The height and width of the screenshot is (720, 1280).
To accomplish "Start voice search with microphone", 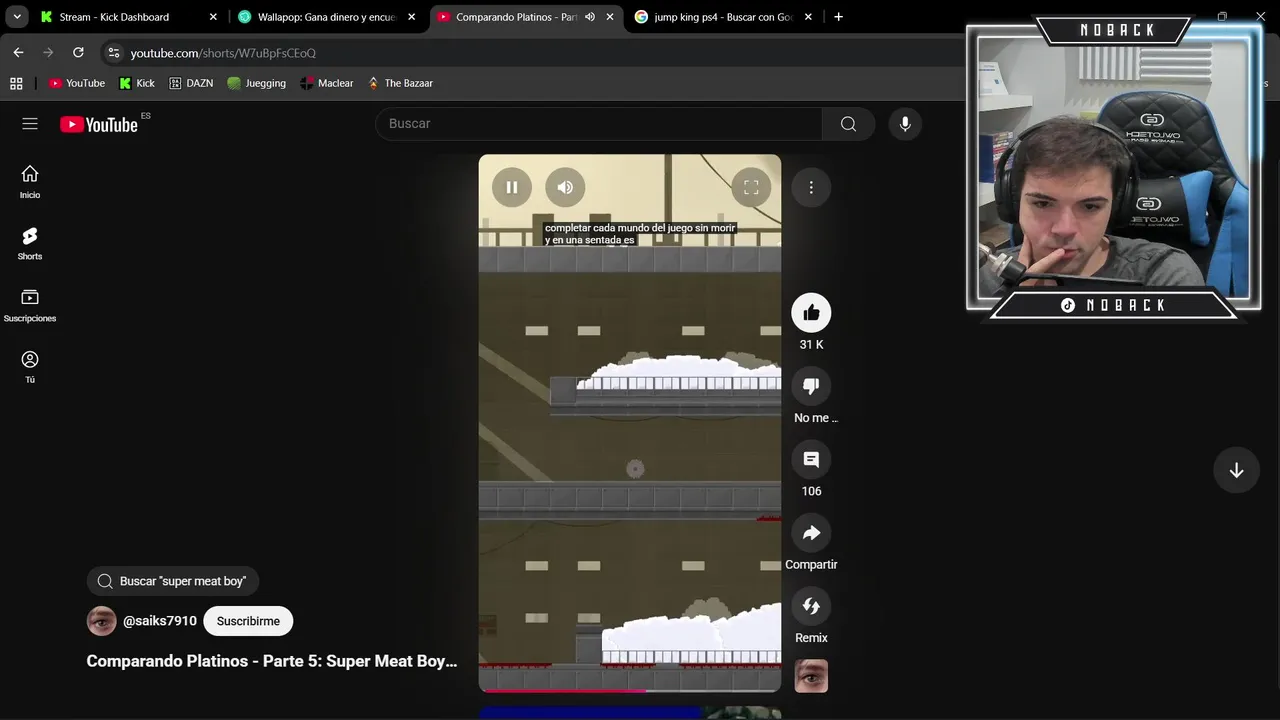I will click(x=905, y=124).
